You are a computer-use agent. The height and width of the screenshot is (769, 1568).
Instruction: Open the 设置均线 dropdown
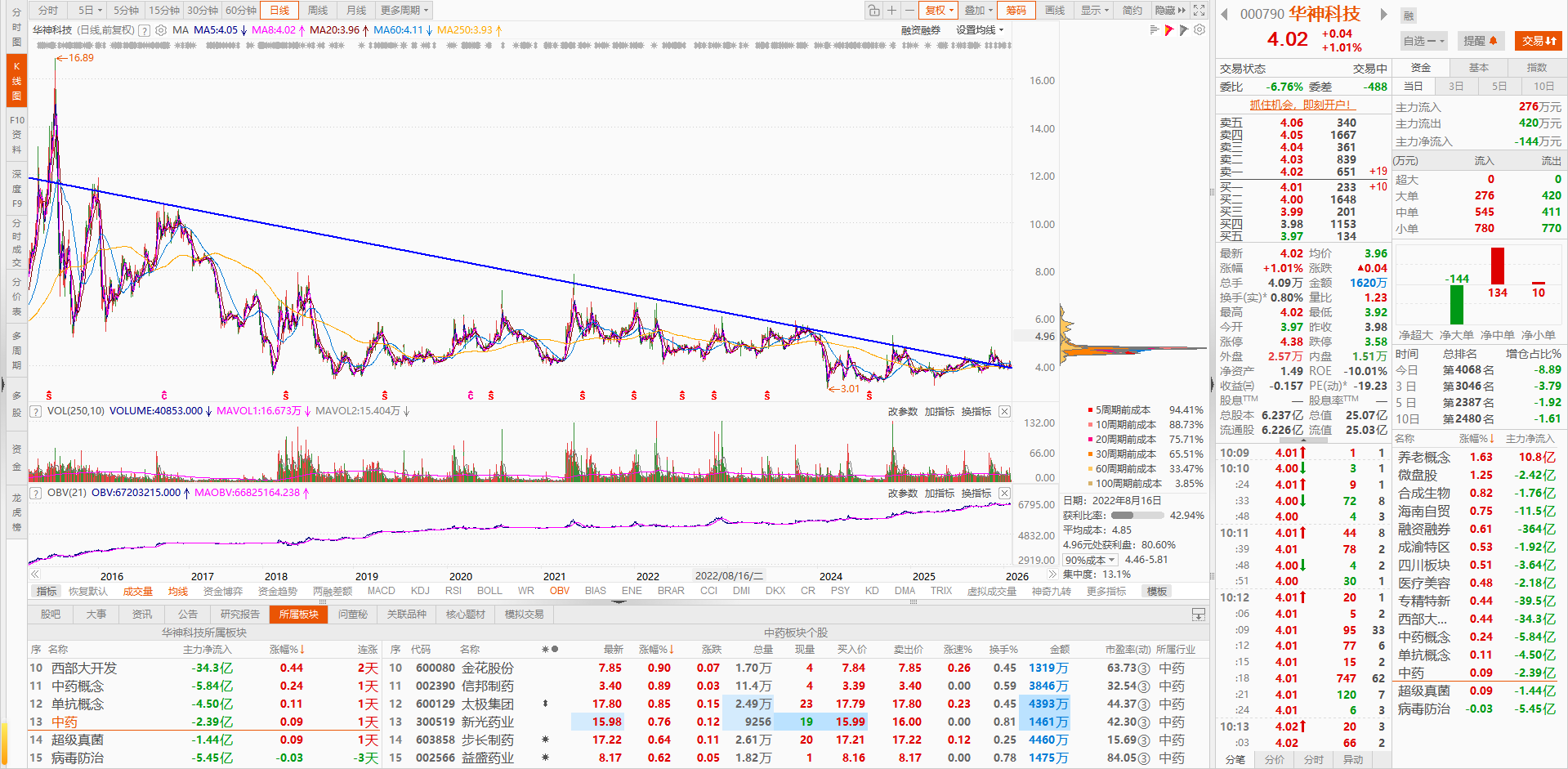click(980, 30)
